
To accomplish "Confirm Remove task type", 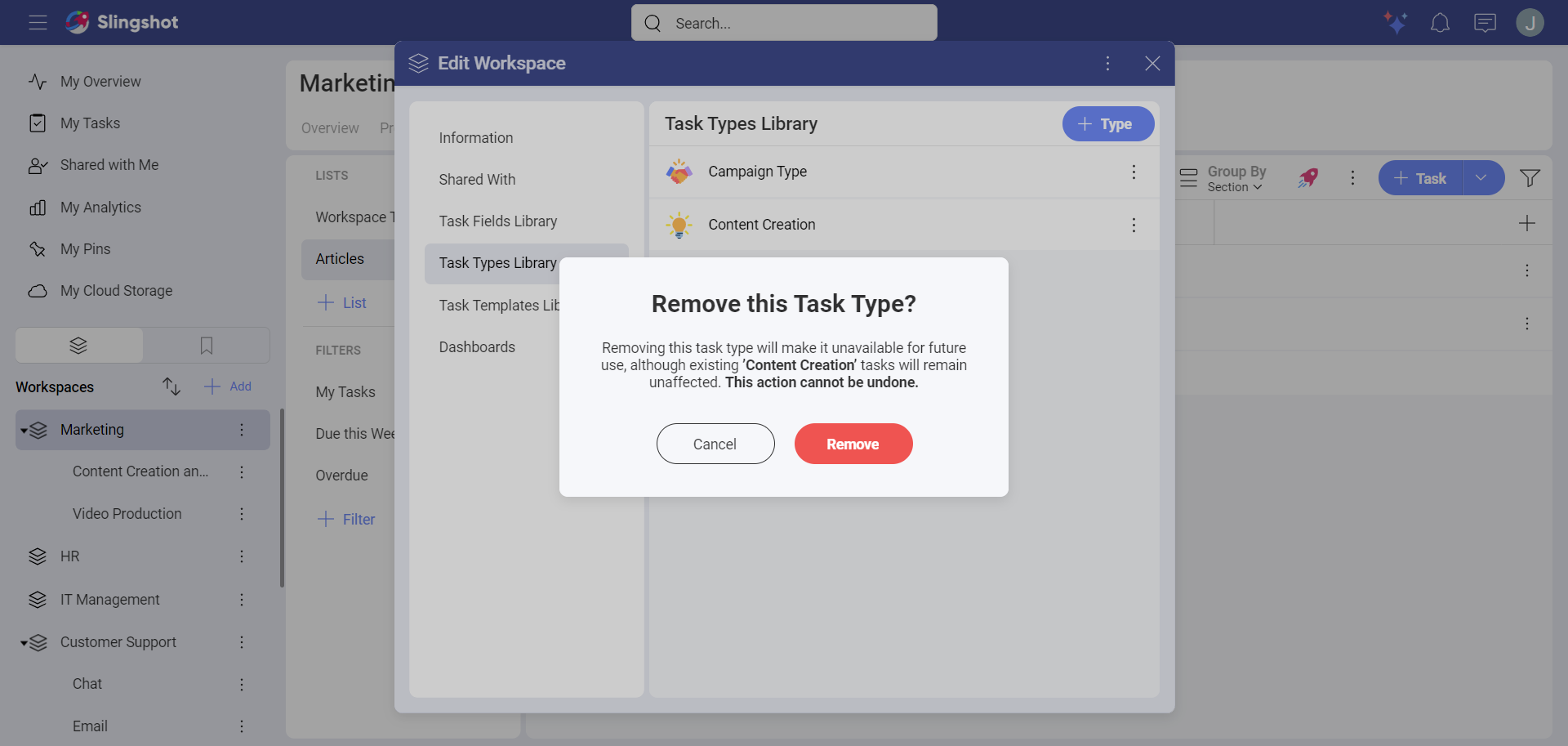I will pos(853,444).
